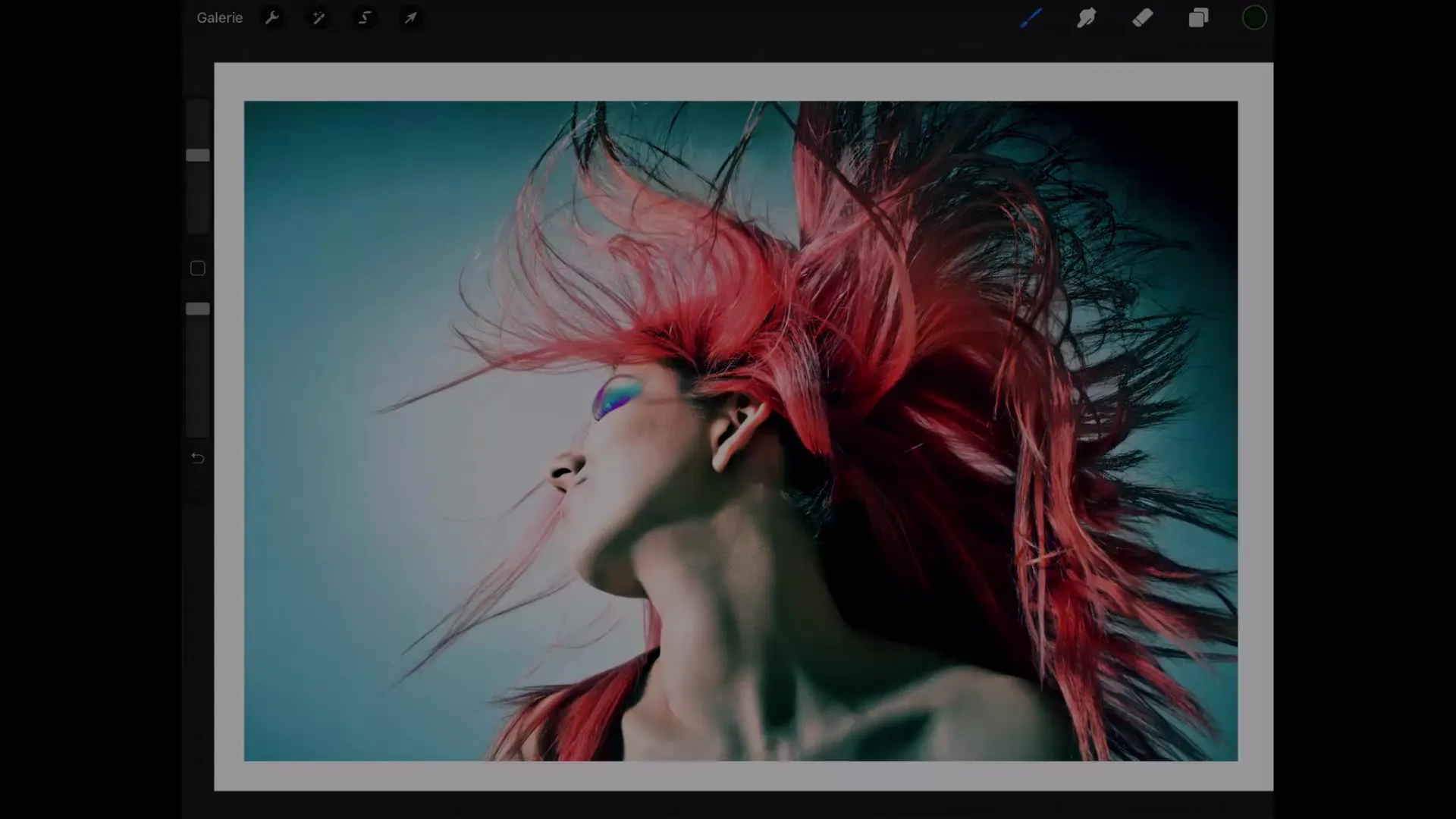Viewport: 1456px width, 819px height.
Task: Activate the Selection S-ribbon tool
Action: pos(365,17)
